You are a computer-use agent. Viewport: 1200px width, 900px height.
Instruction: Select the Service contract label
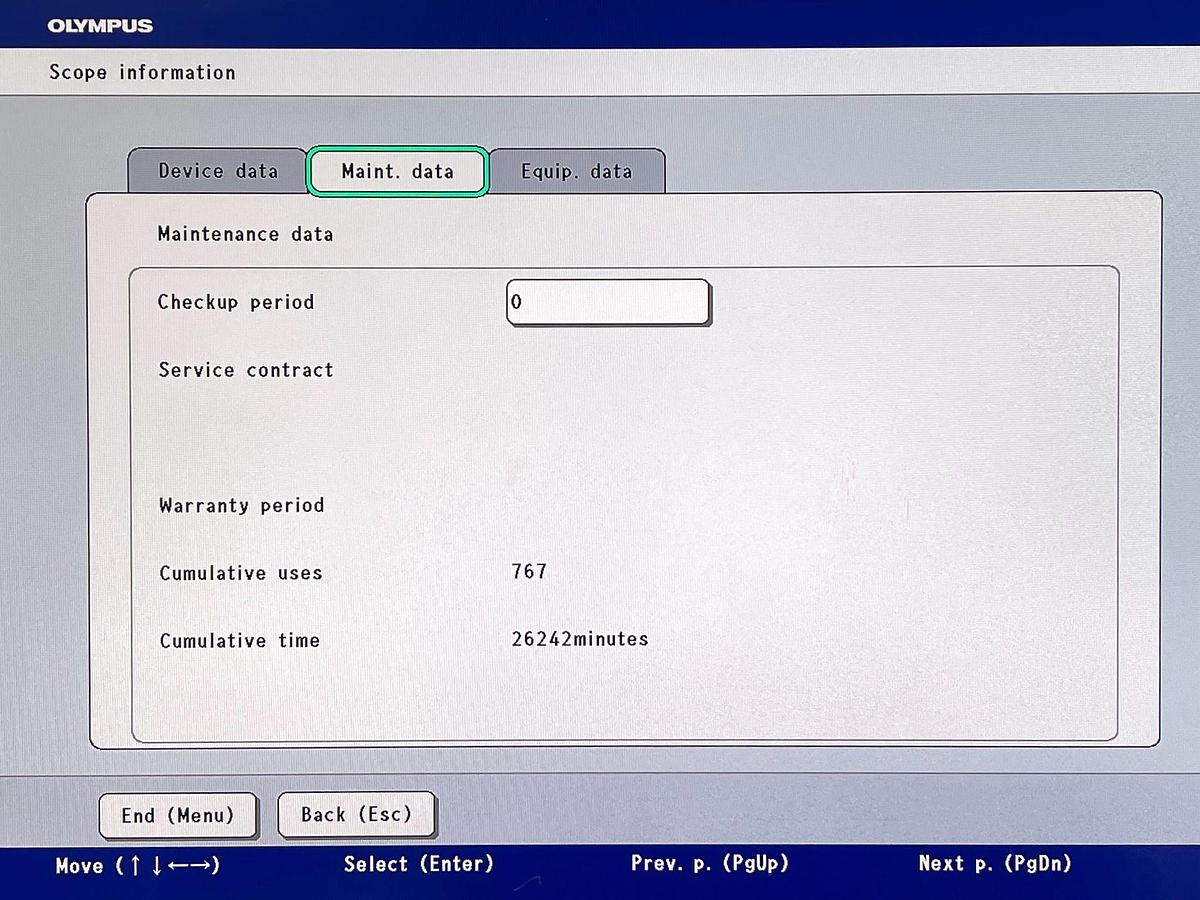coord(246,370)
